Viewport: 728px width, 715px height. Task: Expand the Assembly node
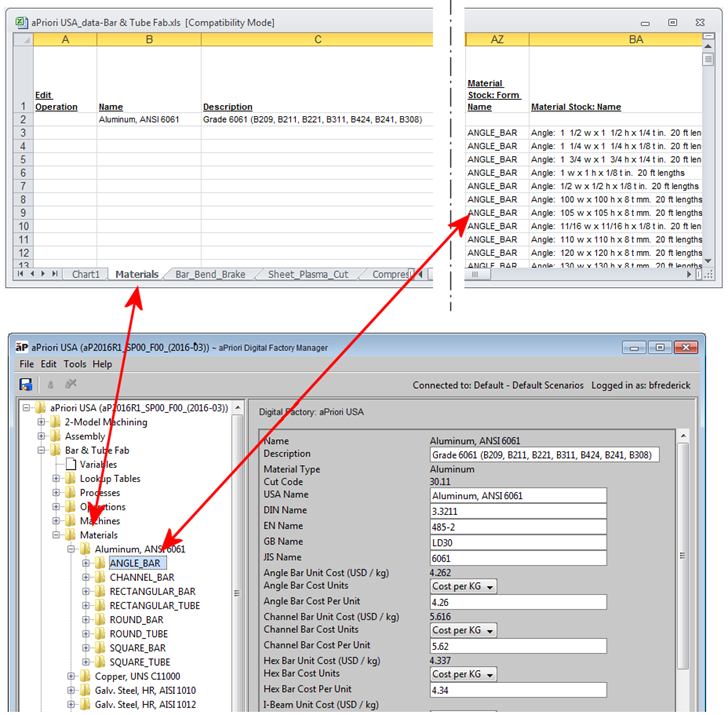(x=41, y=436)
